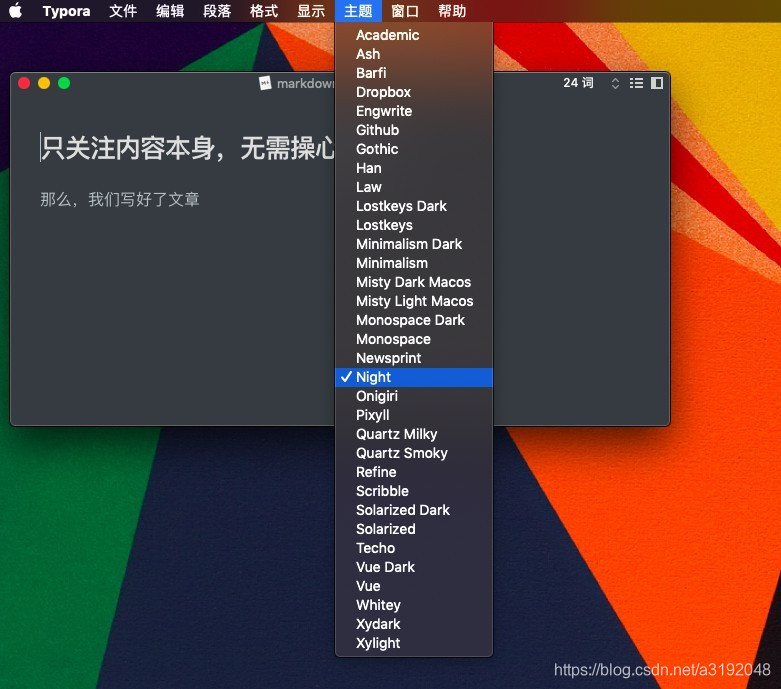Select the Han theme
The image size is (781, 689).
pos(414,168)
